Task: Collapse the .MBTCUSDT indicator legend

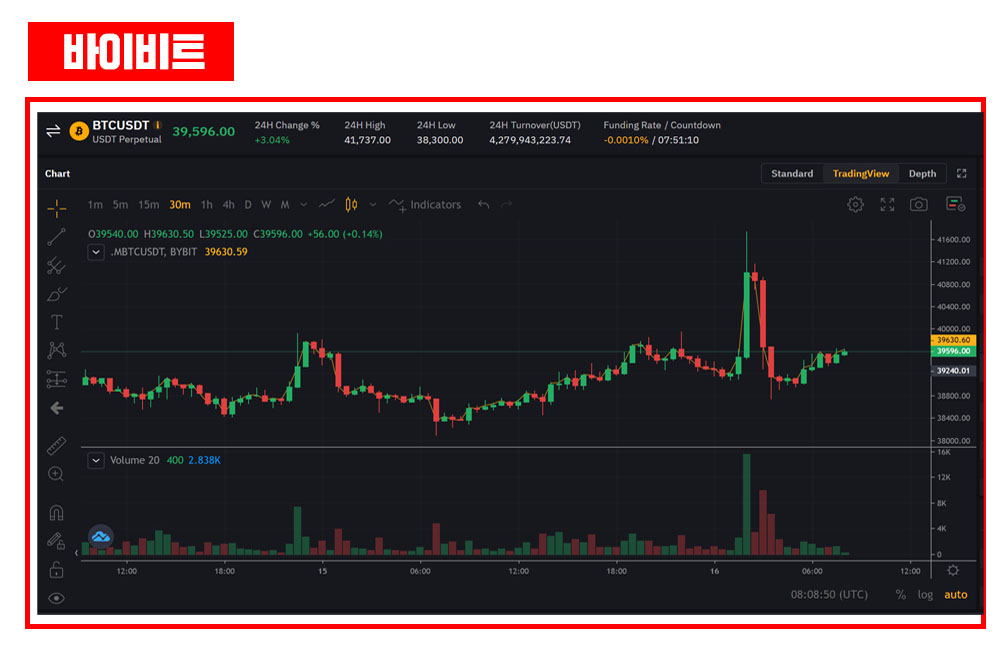Action: point(96,252)
